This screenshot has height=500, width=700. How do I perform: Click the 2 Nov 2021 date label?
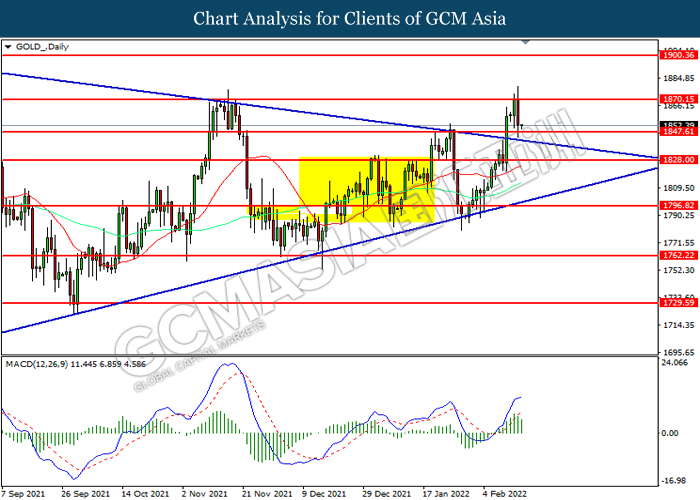point(205,494)
